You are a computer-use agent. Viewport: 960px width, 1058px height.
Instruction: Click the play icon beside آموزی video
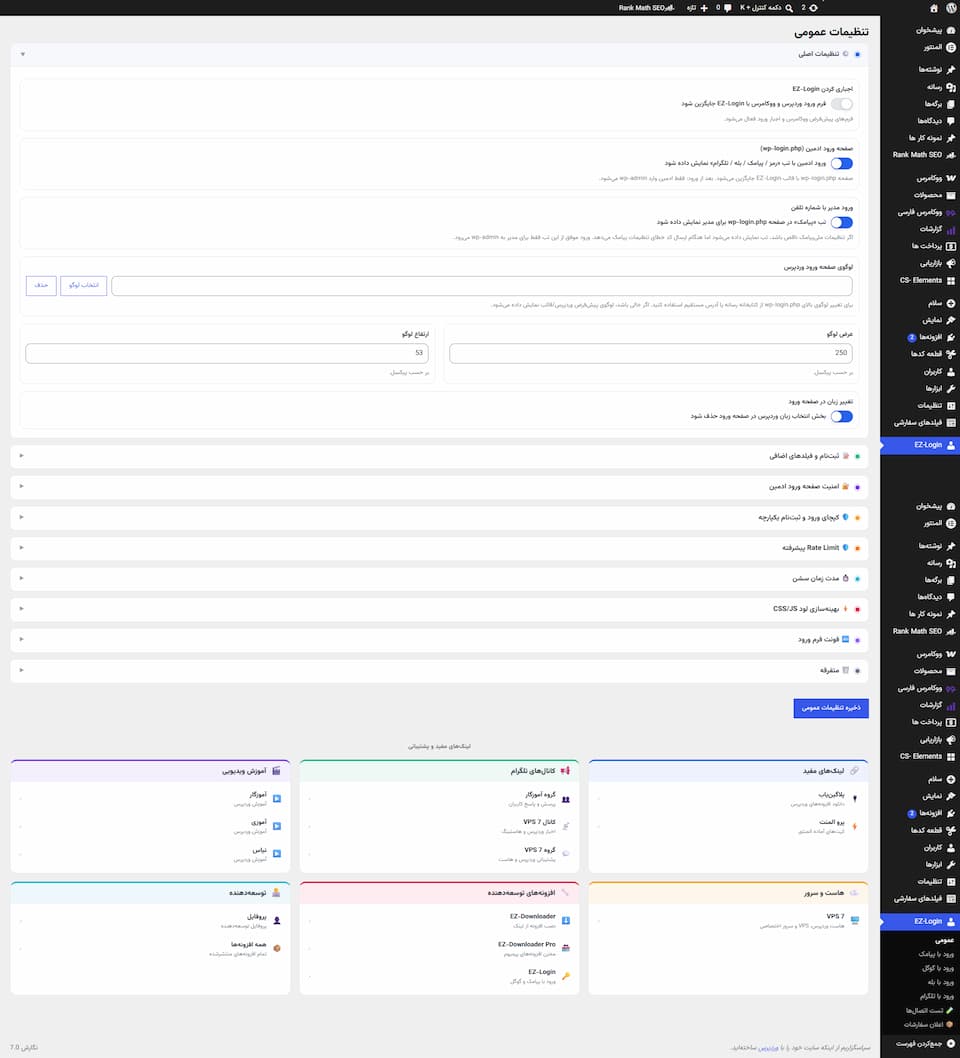(x=277, y=827)
